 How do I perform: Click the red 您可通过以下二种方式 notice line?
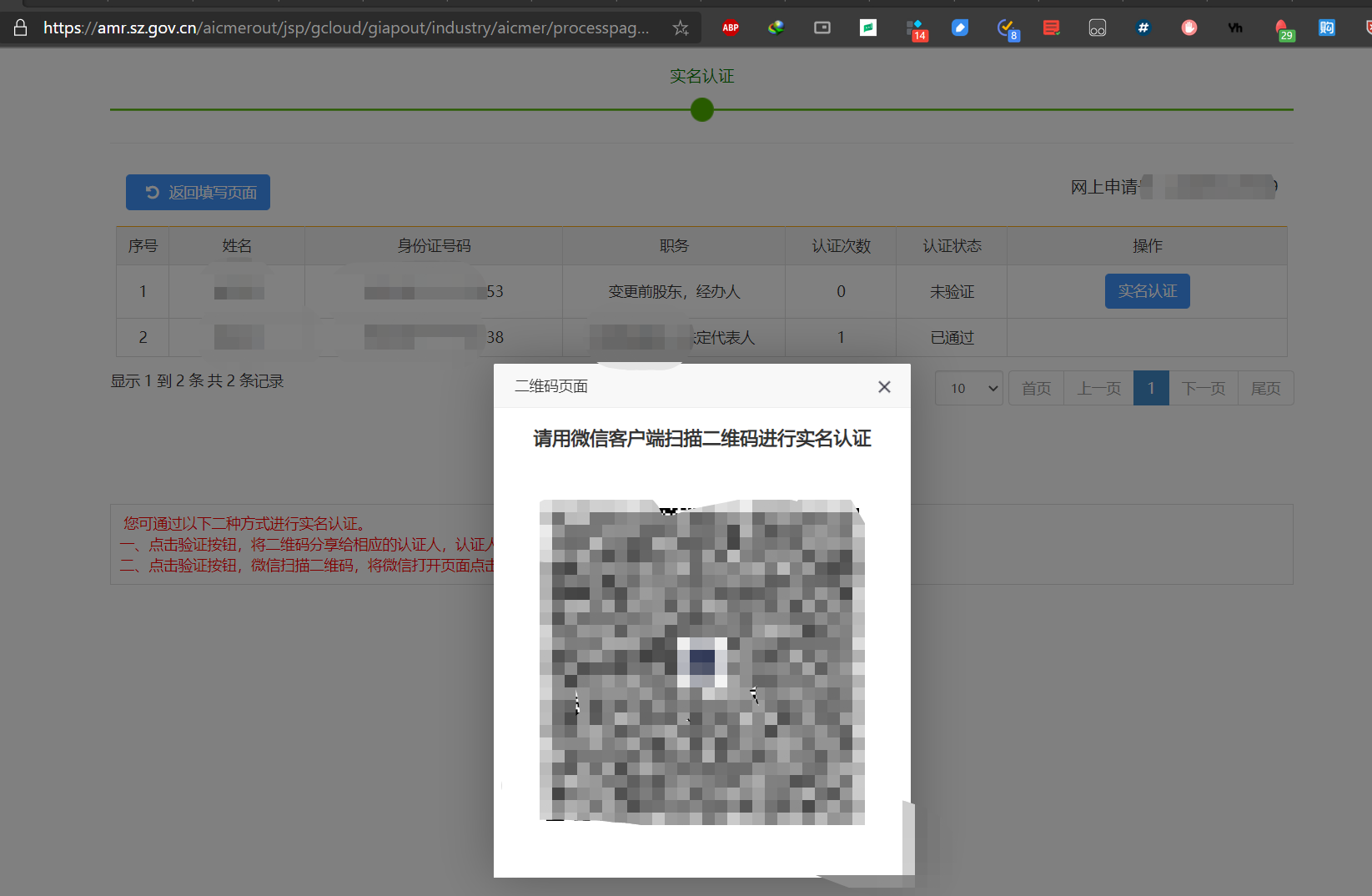(245, 523)
